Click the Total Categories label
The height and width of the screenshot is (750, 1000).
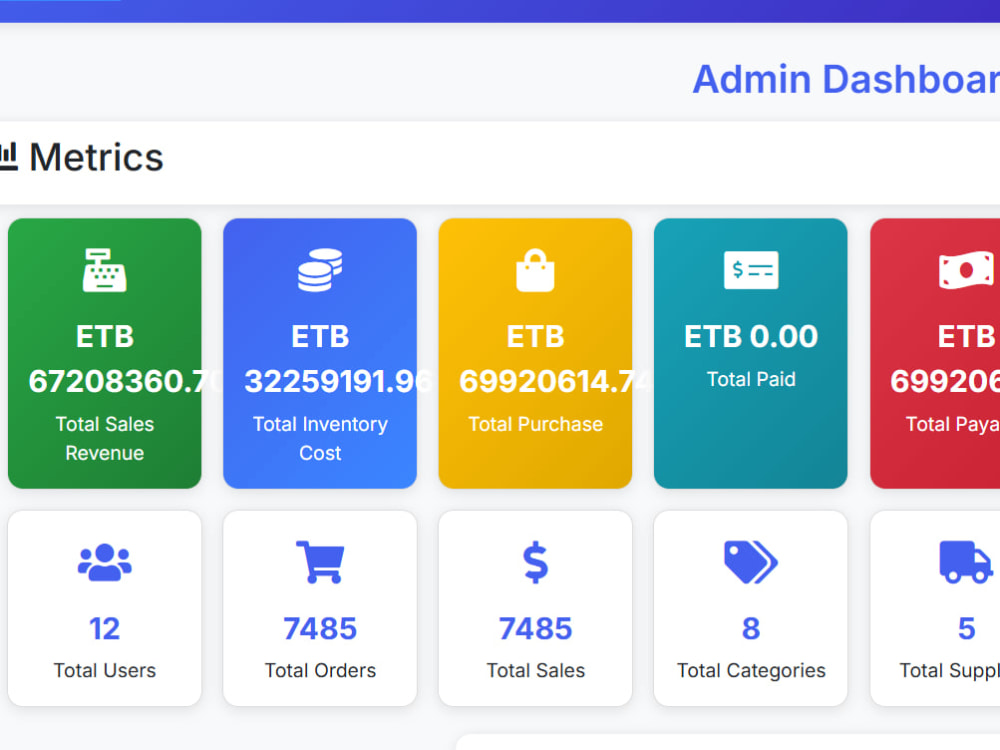click(x=751, y=670)
